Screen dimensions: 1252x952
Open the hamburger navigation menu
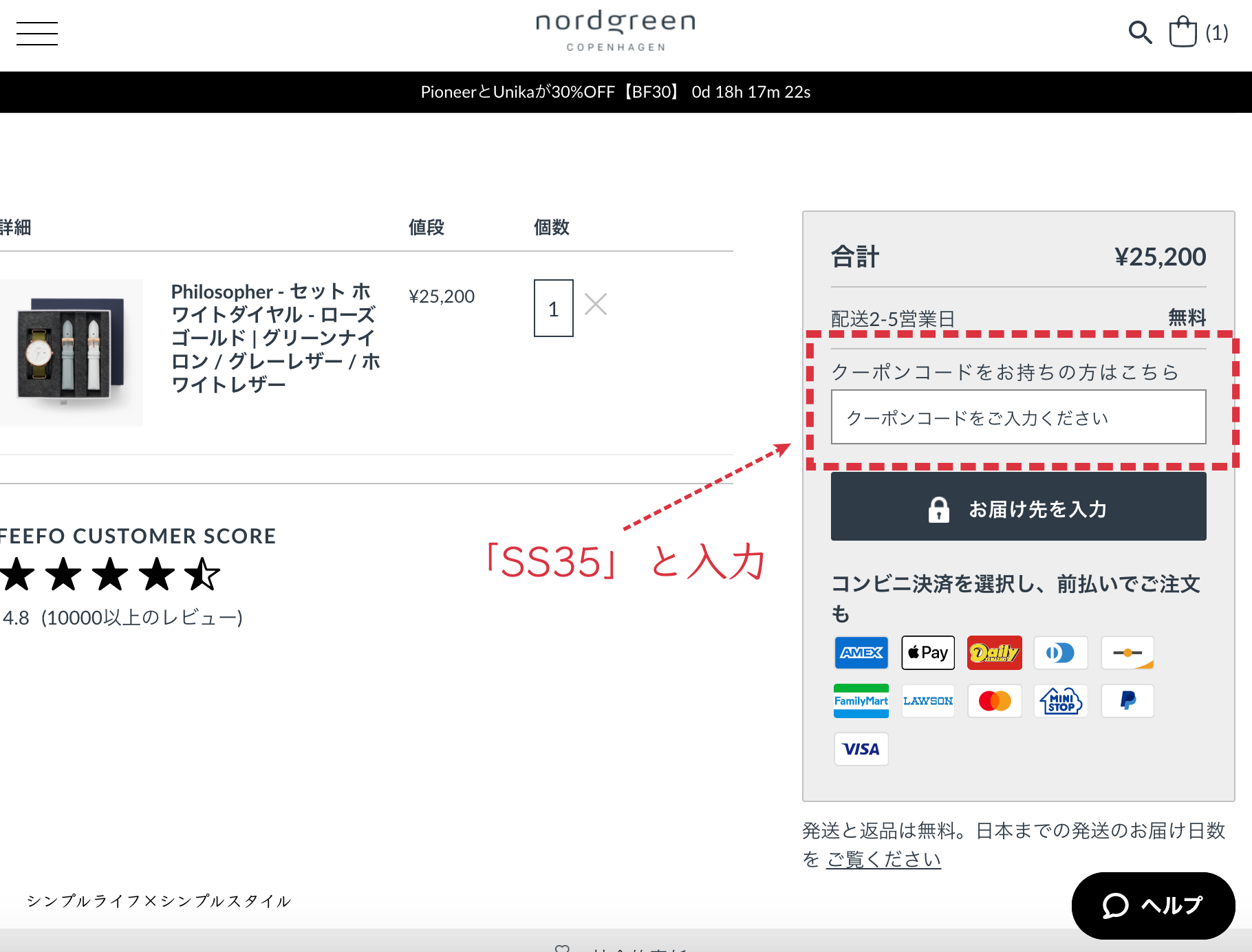click(37, 33)
